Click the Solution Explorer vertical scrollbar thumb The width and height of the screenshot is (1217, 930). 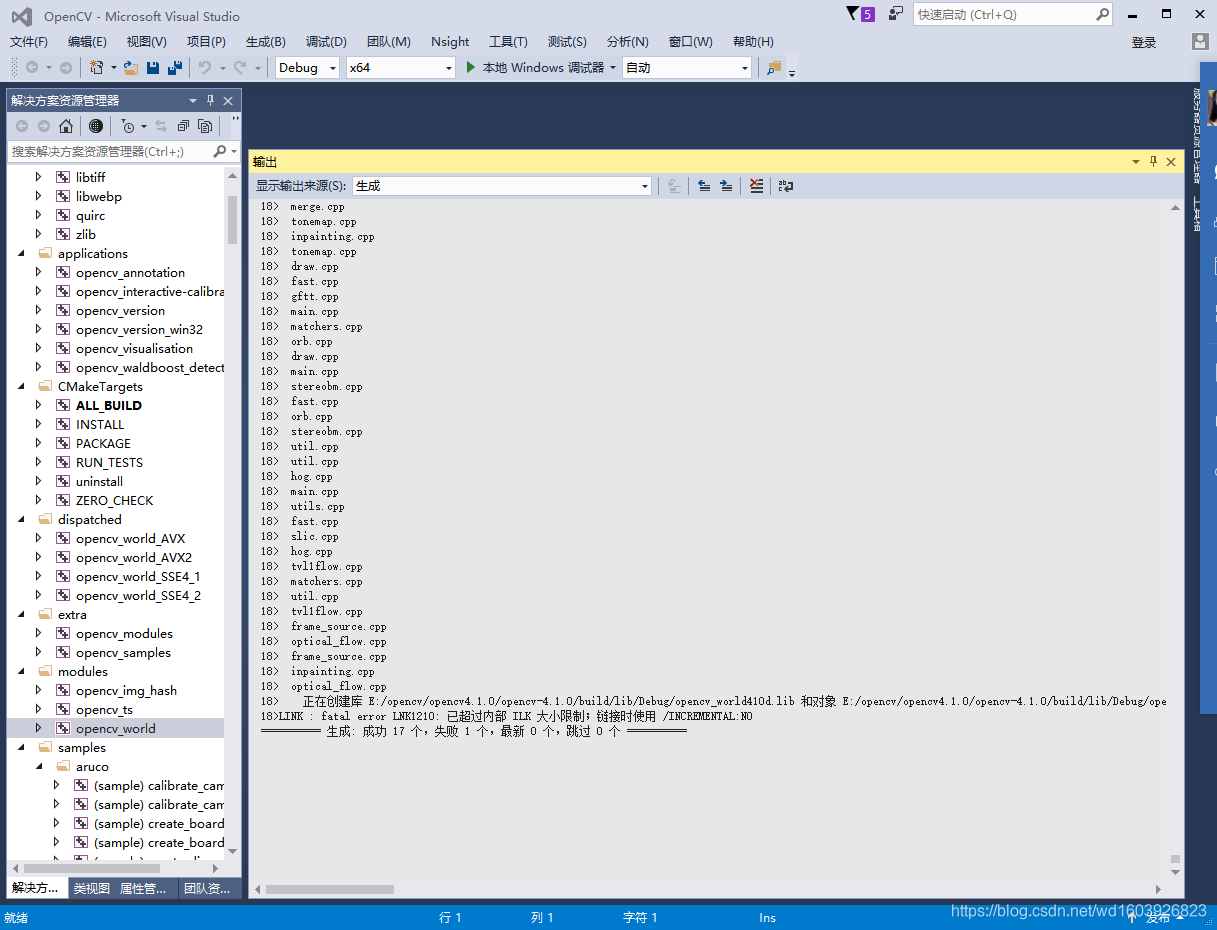233,220
